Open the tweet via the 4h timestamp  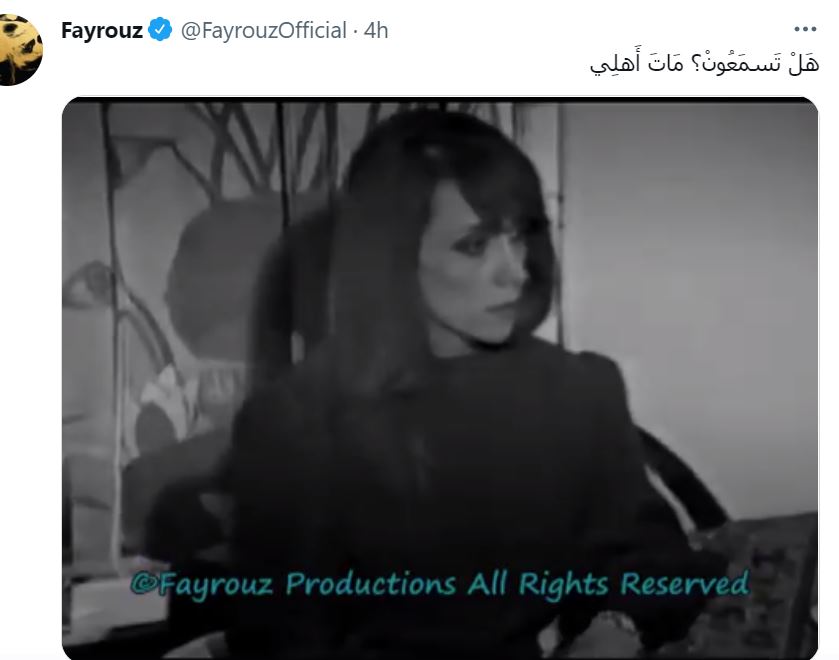tap(376, 31)
